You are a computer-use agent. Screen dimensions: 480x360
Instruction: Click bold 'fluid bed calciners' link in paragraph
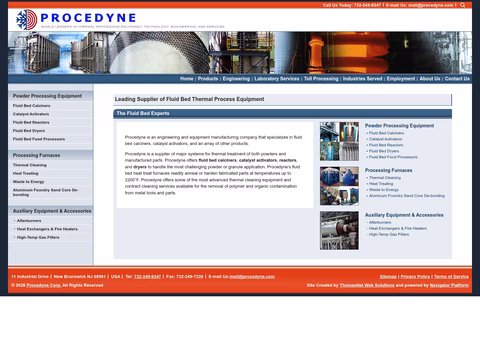click(x=217, y=160)
